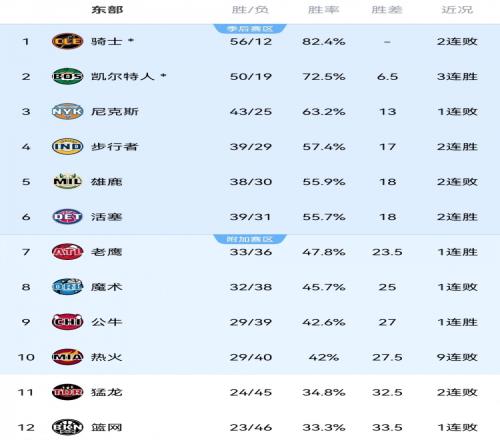Open the Pistons DET logo
500x440 pixels.
point(67,217)
